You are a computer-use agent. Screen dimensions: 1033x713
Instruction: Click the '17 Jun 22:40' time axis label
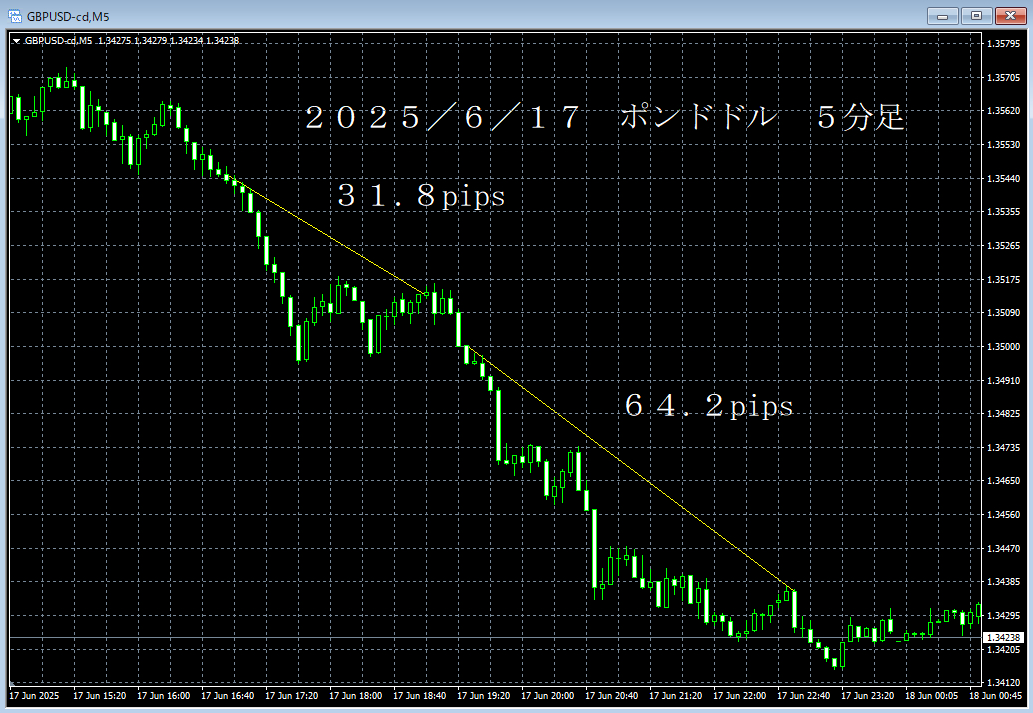coord(804,696)
